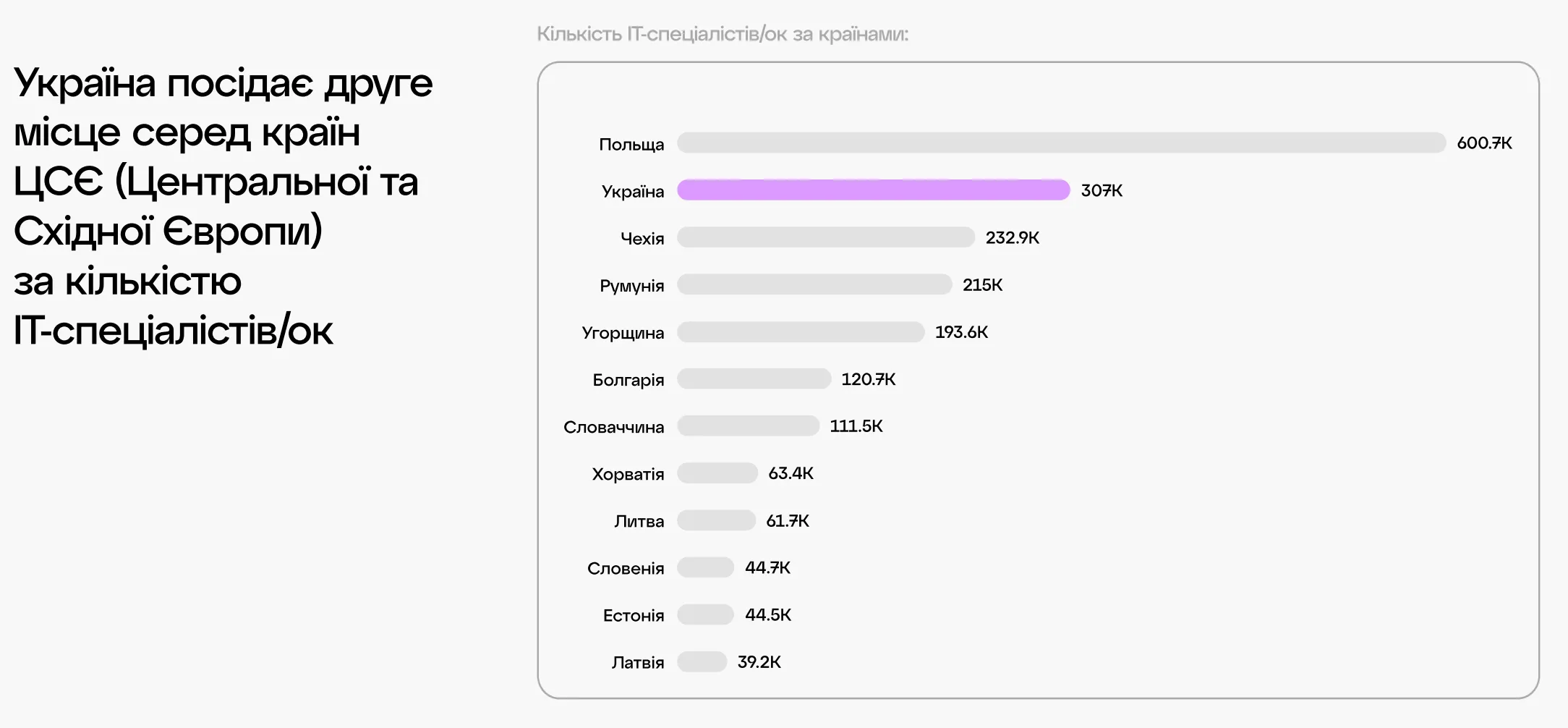Select the 44.5K value for Естонія
The width and height of the screenshot is (1568, 728).
768,615
